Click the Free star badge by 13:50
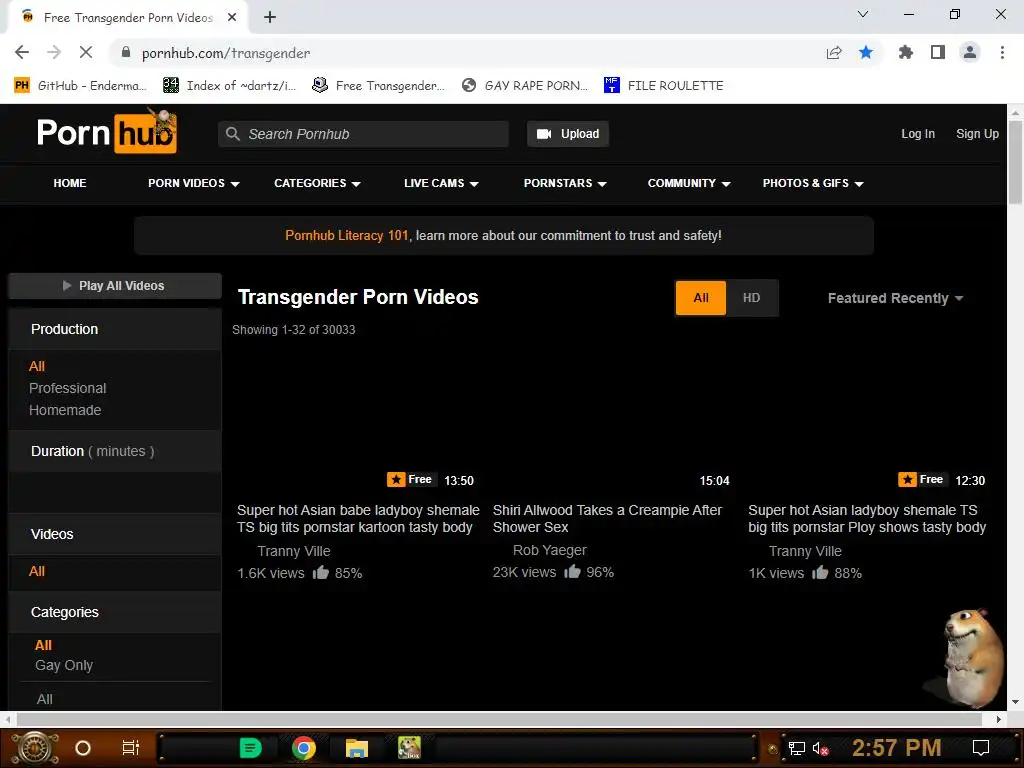Screen dimensions: 1024x768 tap(410, 479)
